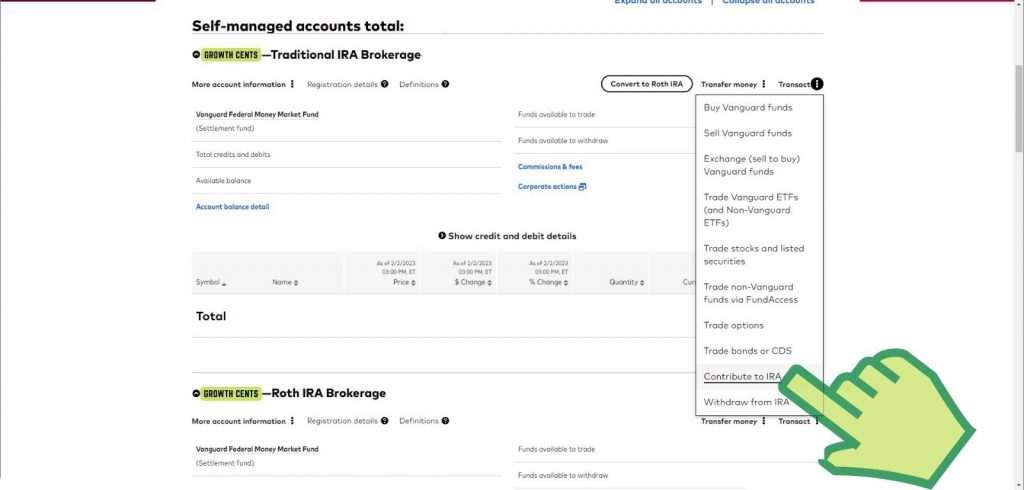Viewport: 1024px width, 490px height.
Task: Expand Show credit and debit details
Action: pos(507,236)
